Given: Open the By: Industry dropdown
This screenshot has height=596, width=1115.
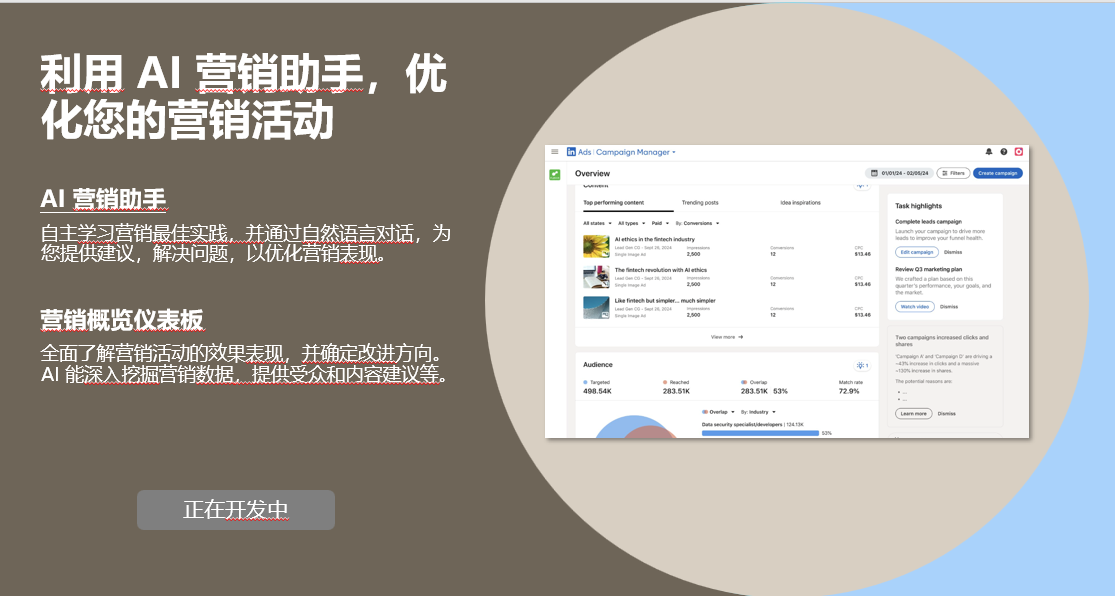Looking at the screenshot, I should tap(758, 412).
